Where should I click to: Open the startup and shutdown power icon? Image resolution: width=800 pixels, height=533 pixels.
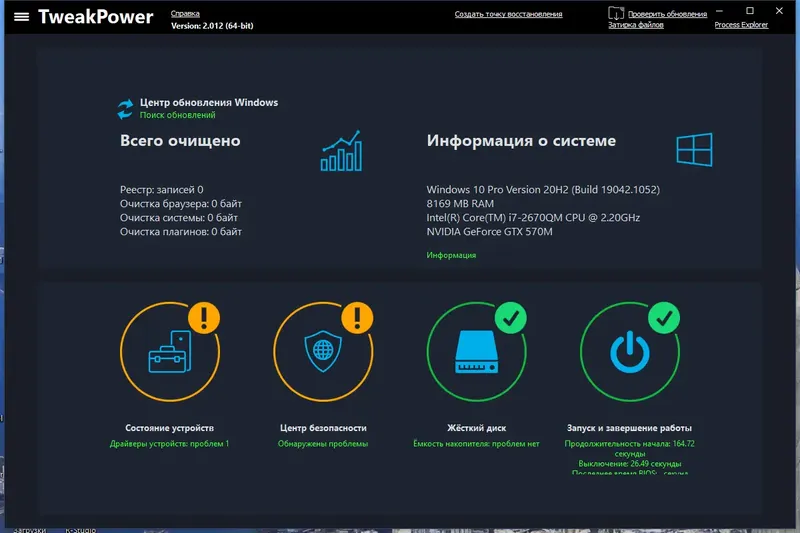[630, 352]
